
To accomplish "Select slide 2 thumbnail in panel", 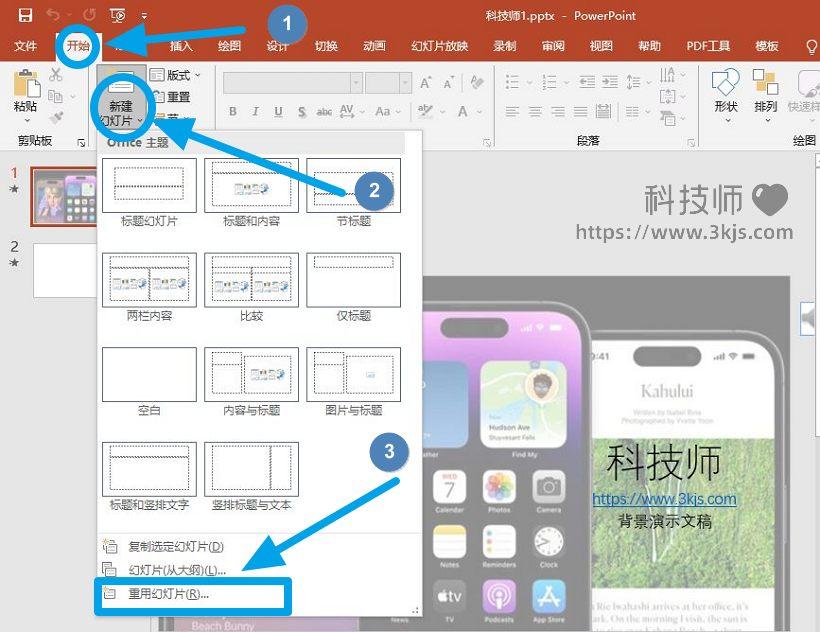I will 65,270.
